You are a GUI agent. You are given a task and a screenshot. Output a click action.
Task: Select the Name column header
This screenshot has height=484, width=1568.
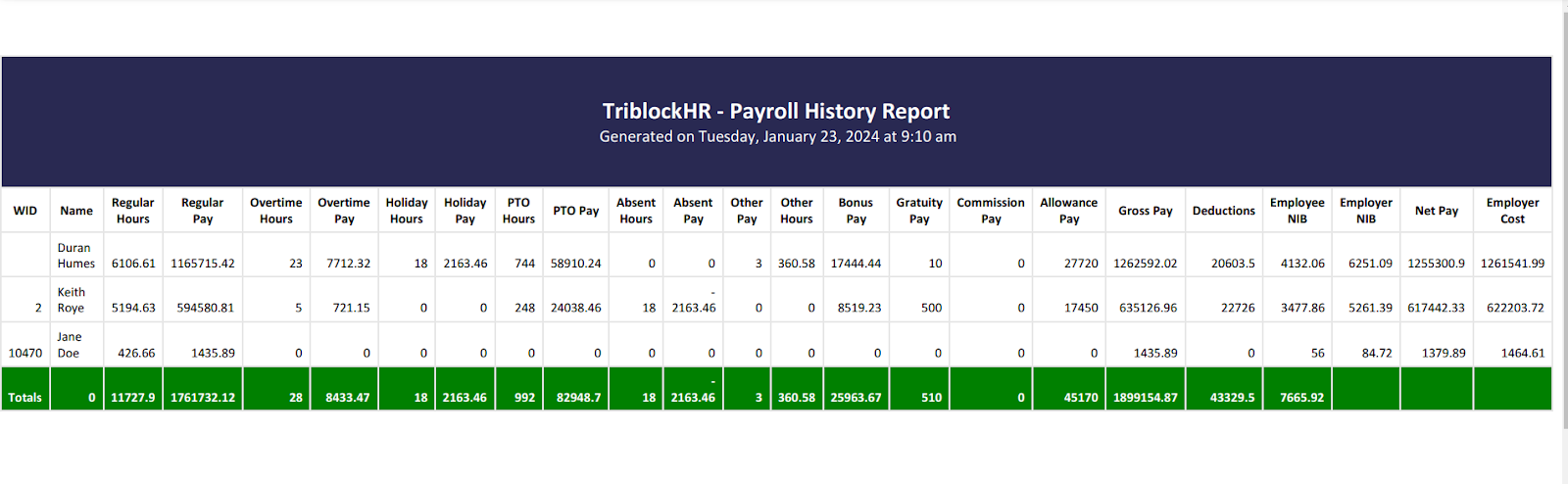pos(76,211)
